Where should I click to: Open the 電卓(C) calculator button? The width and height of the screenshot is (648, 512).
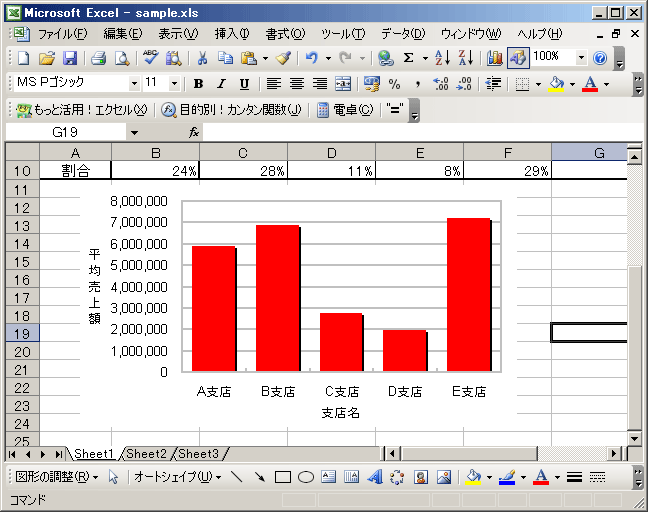point(345,110)
